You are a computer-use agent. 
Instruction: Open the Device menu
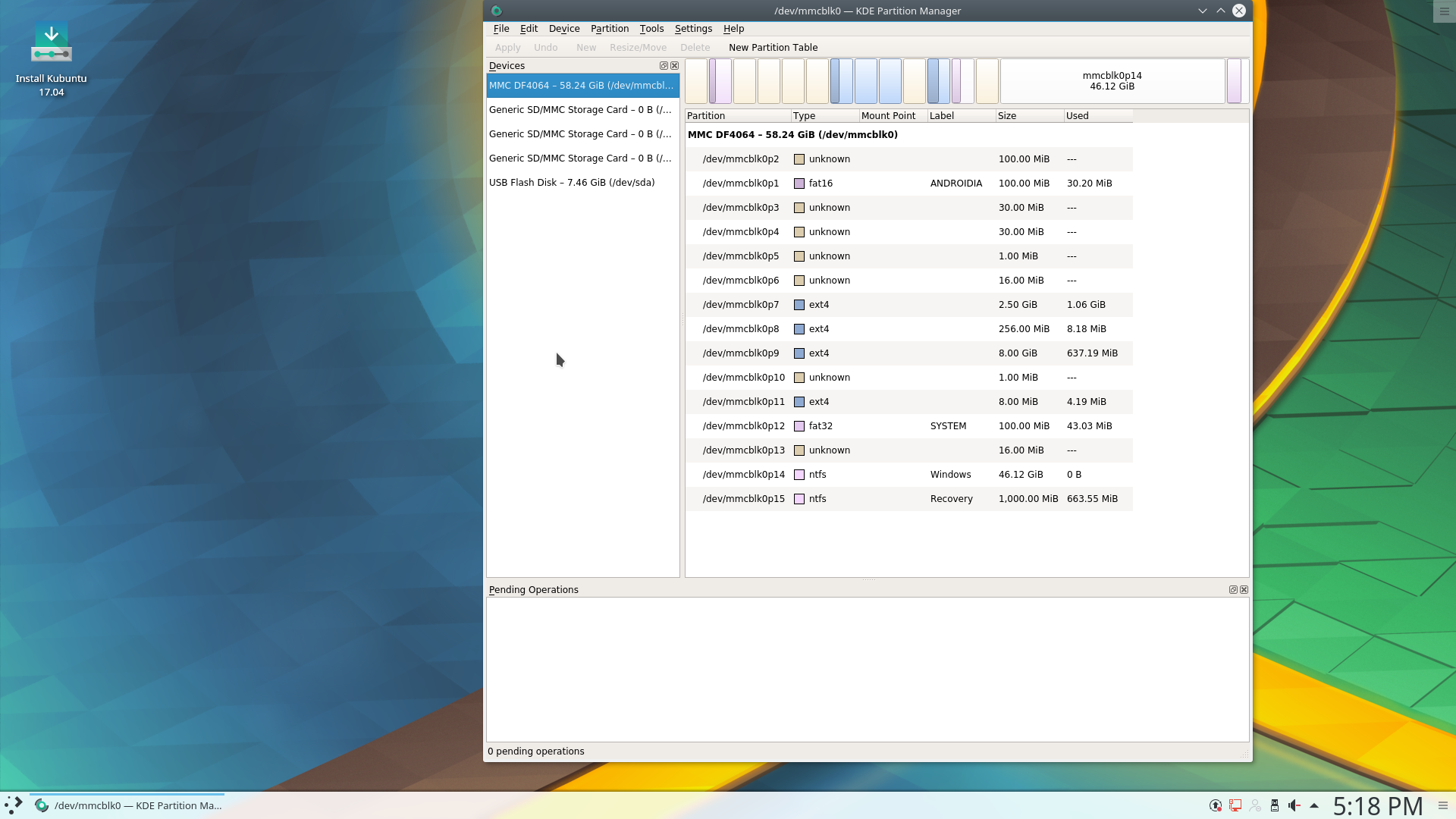click(x=563, y=29)
